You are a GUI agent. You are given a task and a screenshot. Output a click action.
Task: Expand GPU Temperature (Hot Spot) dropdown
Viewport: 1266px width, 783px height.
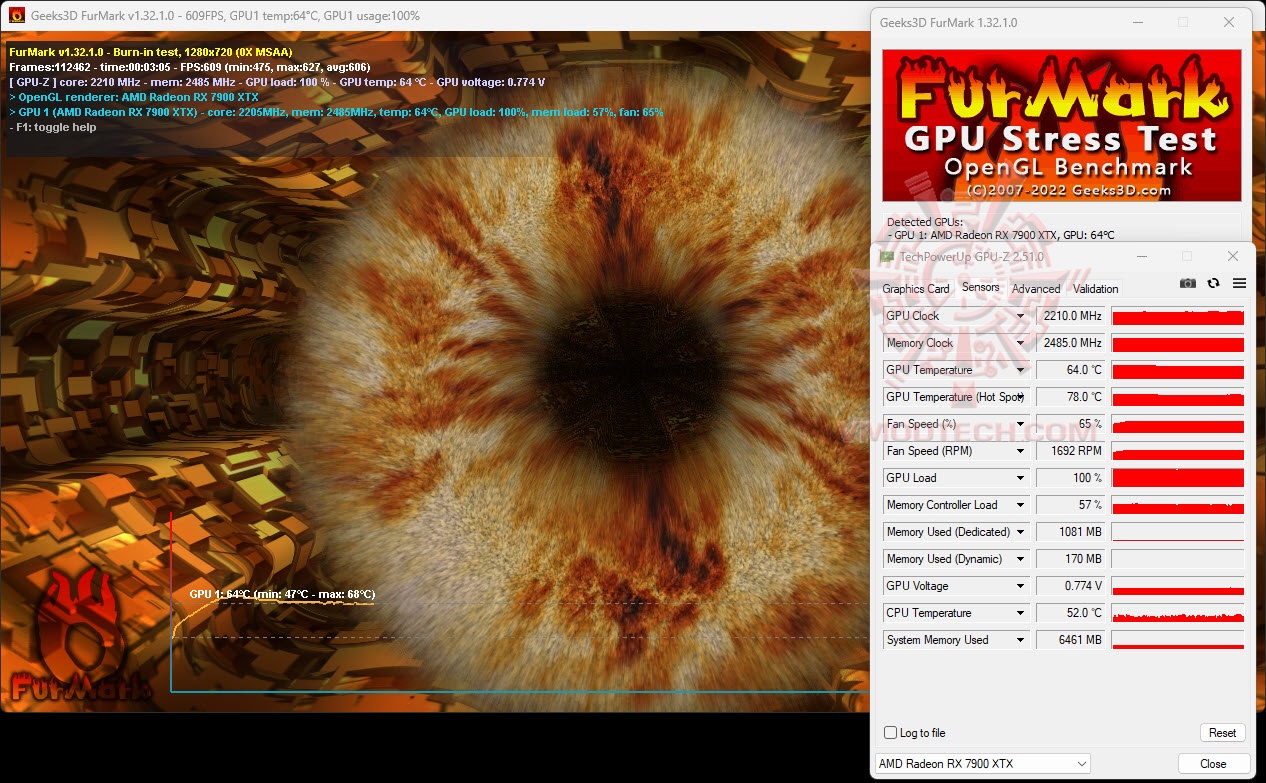[1020, 397]
